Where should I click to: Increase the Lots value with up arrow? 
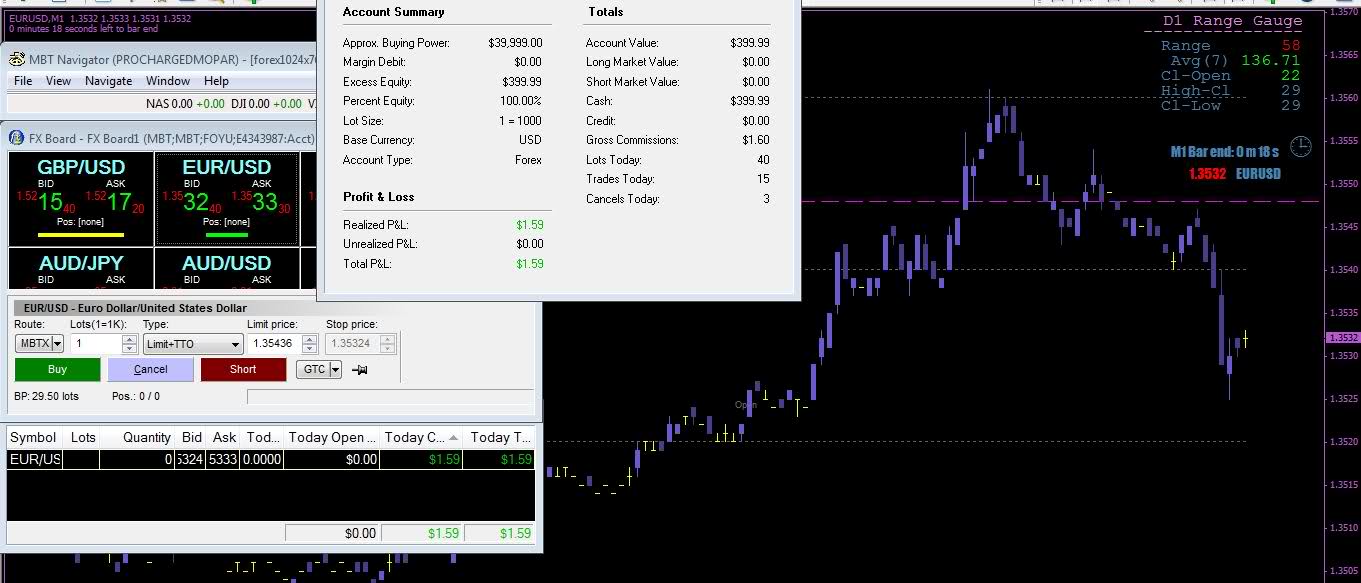tap(130, 339)
